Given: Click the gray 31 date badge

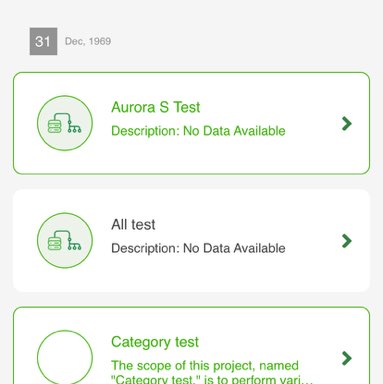Looking at the screenshot, I should 43,41.
